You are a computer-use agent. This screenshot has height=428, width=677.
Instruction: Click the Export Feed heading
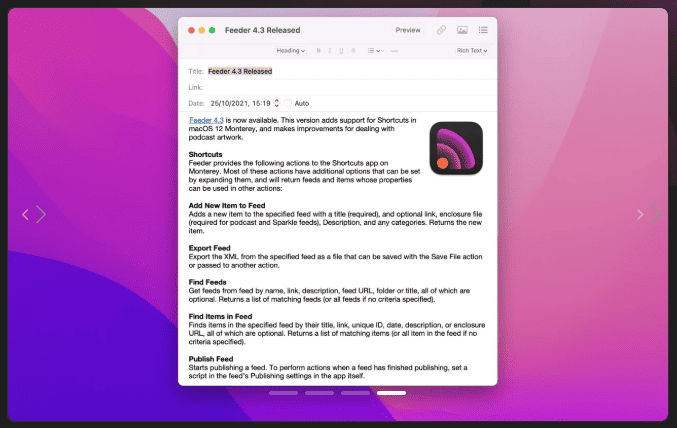(209, 248)
